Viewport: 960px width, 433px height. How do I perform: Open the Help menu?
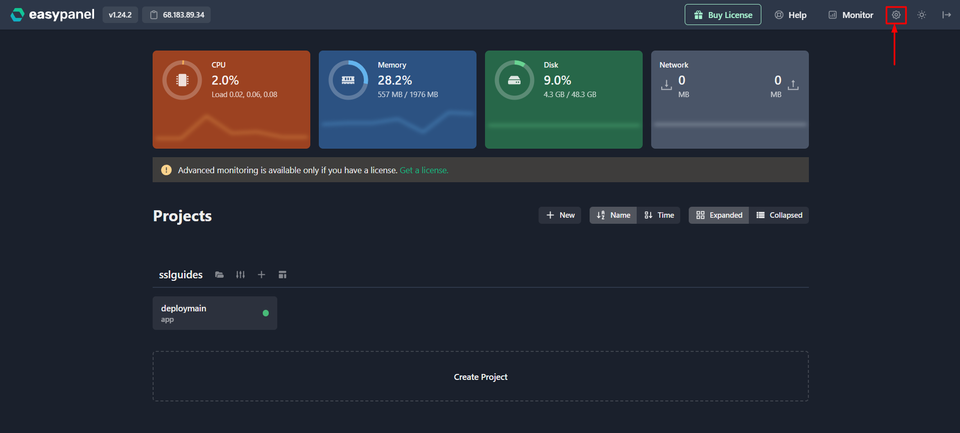click(790, 15)
